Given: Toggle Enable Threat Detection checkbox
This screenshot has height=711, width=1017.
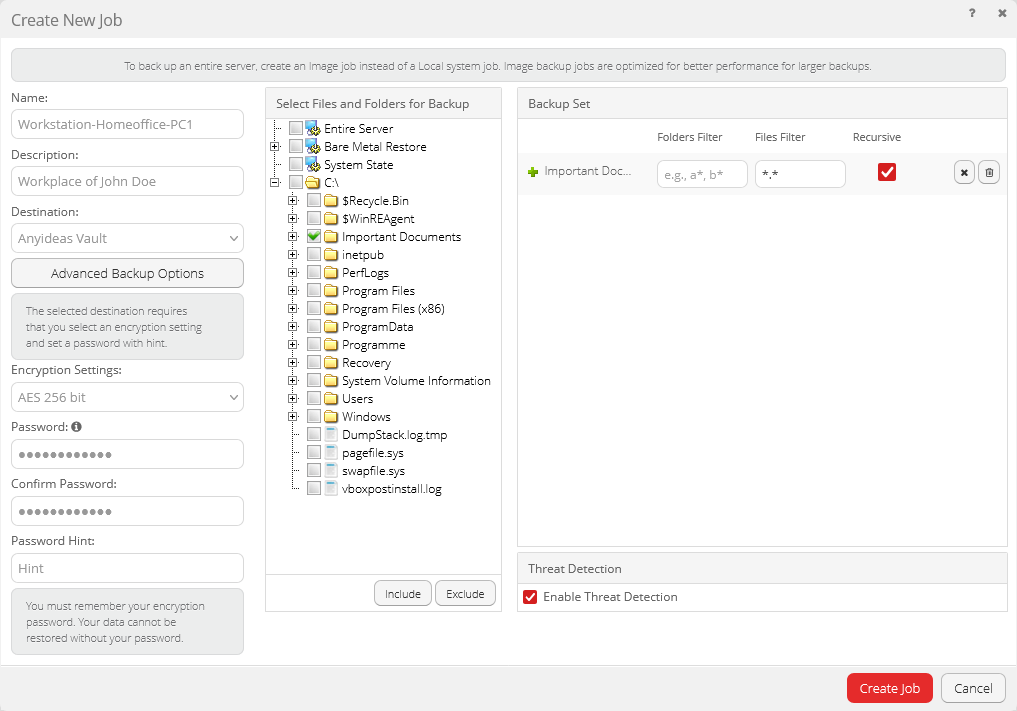Looking at the screenshot, I should pyautogui.click(x=530, y=597).
